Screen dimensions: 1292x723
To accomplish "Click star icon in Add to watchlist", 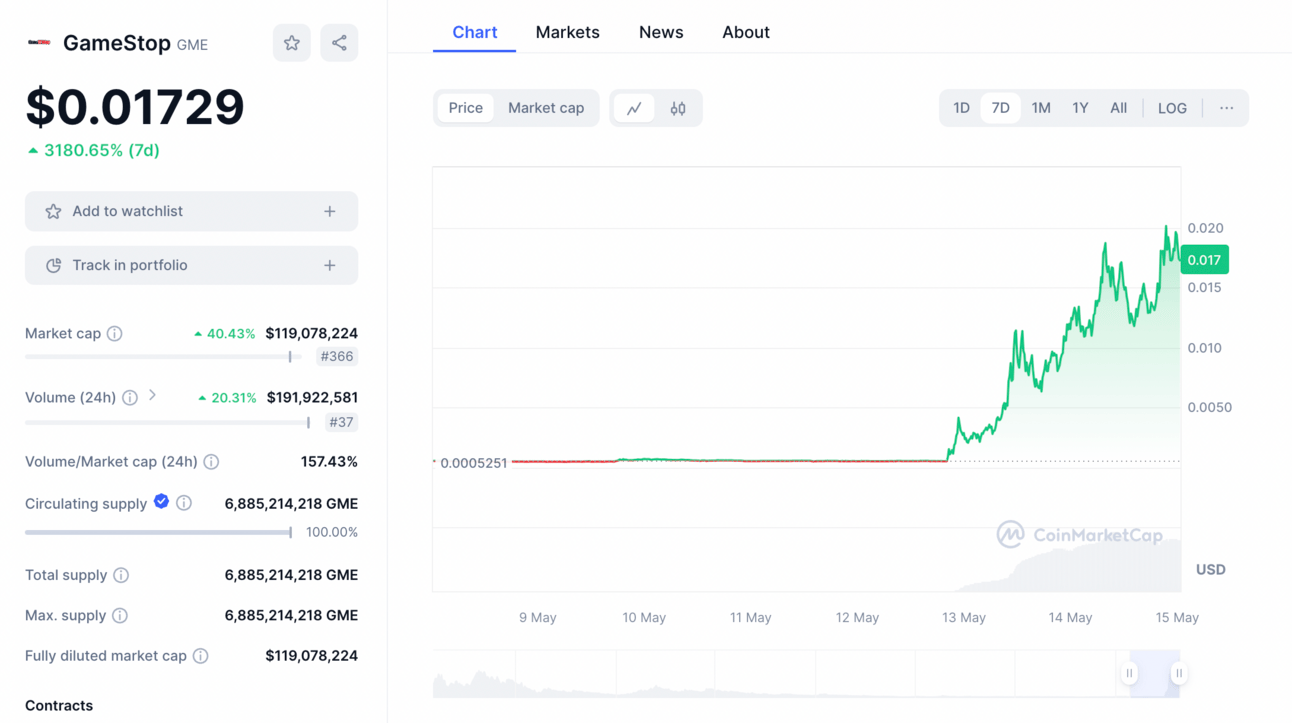I will pos(53,211).
